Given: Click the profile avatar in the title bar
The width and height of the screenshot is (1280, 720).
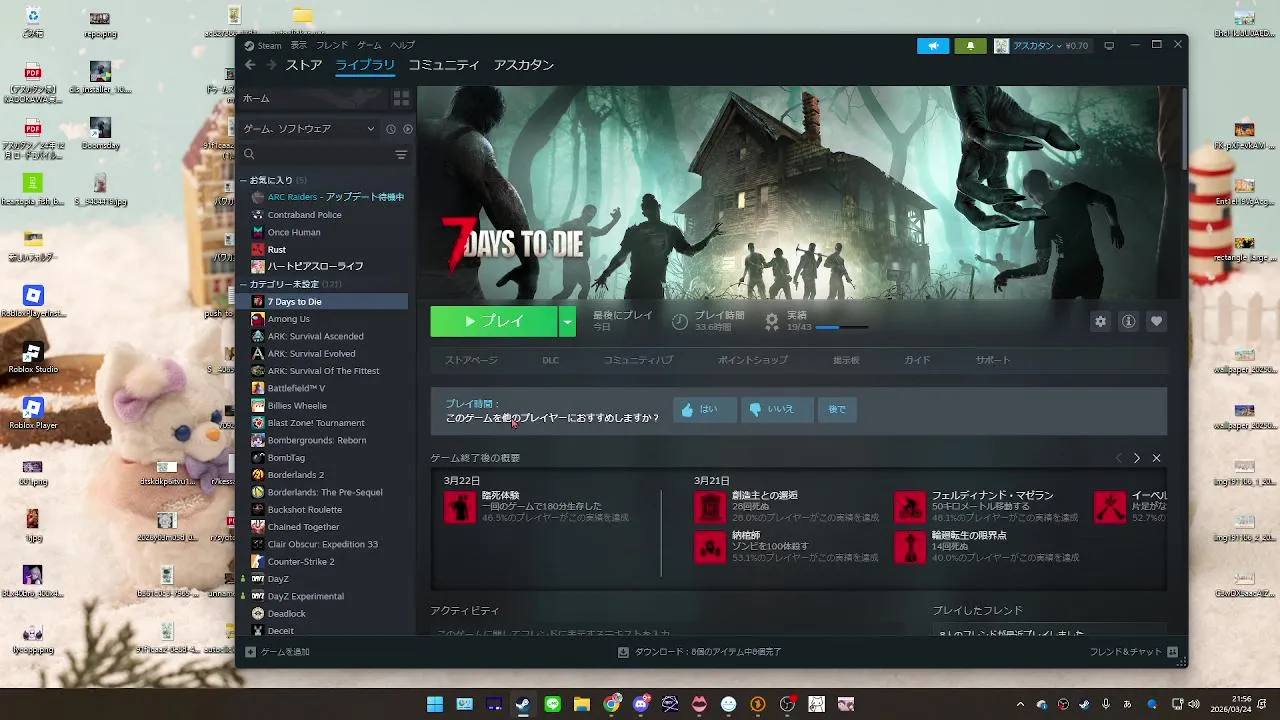Looking at the screenshot, I should pos(1001,46).
